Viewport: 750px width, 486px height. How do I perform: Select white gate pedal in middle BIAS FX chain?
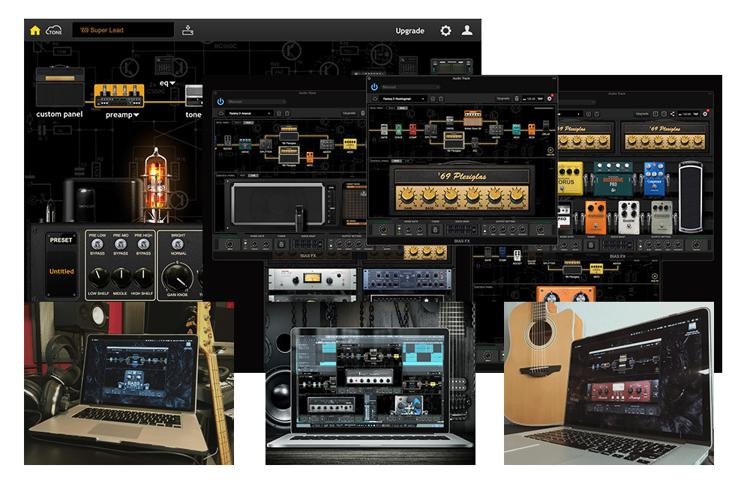384,129
